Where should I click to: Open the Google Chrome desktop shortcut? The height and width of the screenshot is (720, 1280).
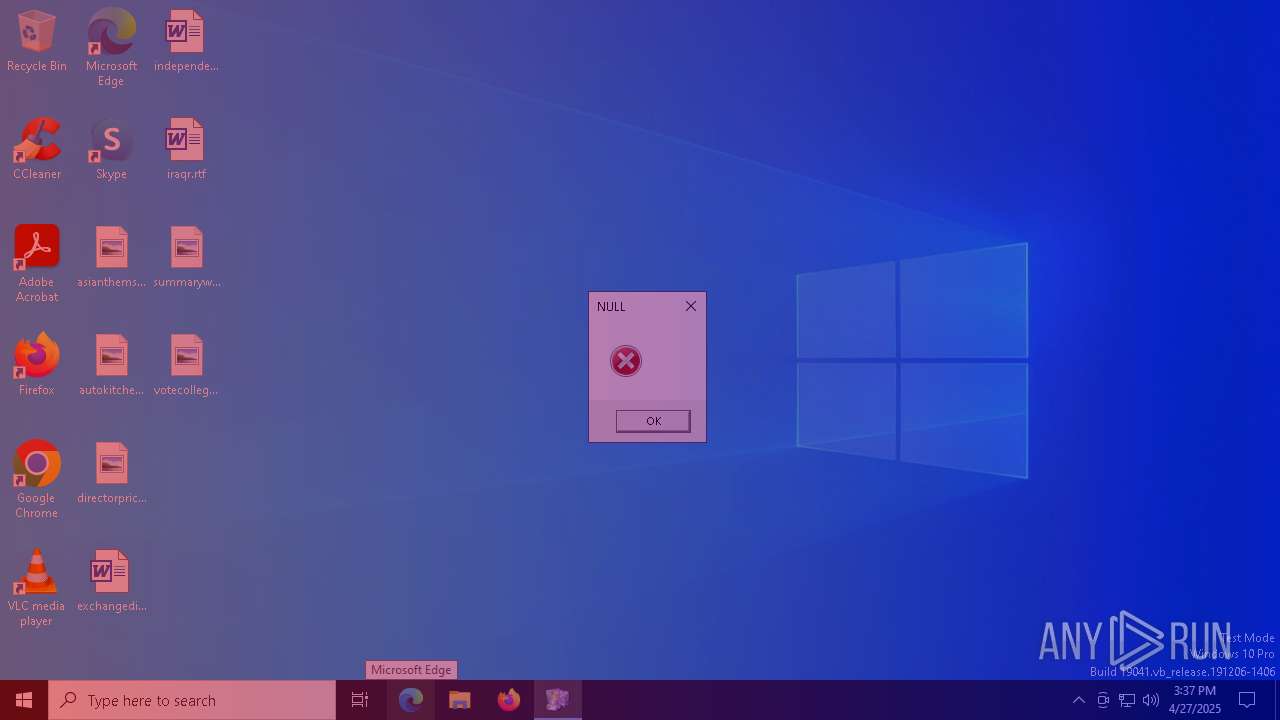click(37, 479)
